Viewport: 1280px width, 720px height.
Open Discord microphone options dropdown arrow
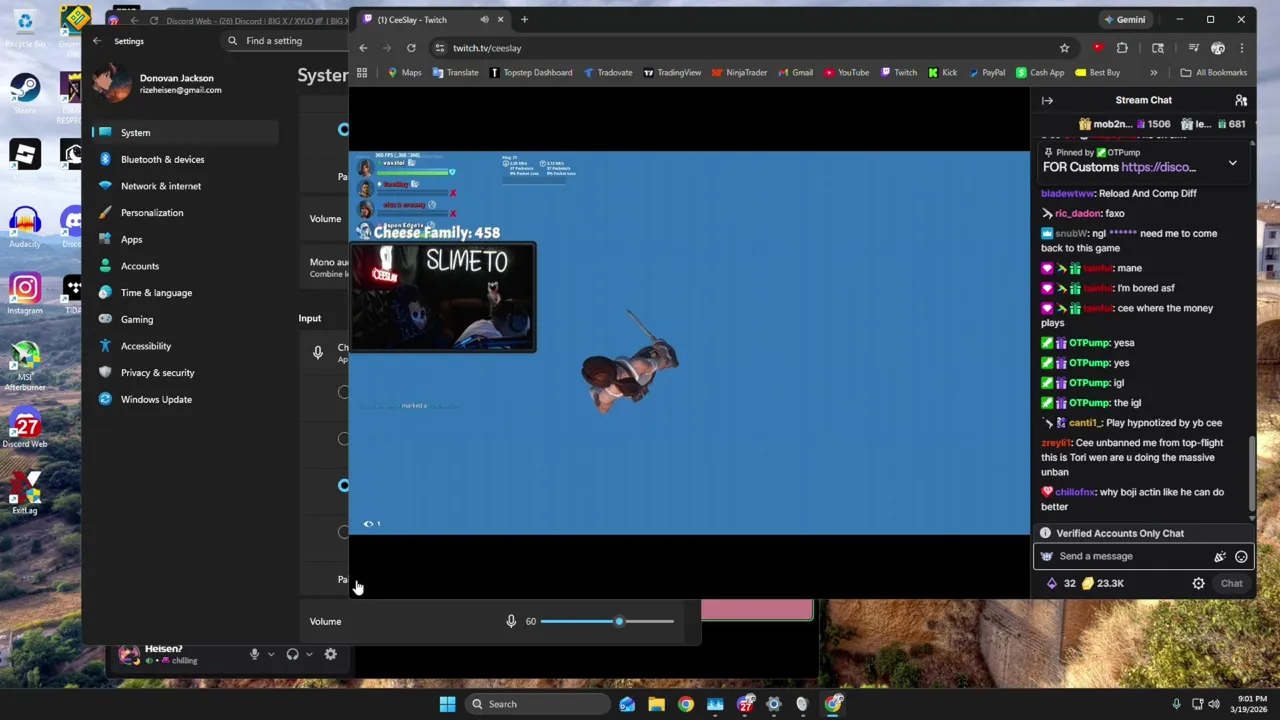(270, 655)
